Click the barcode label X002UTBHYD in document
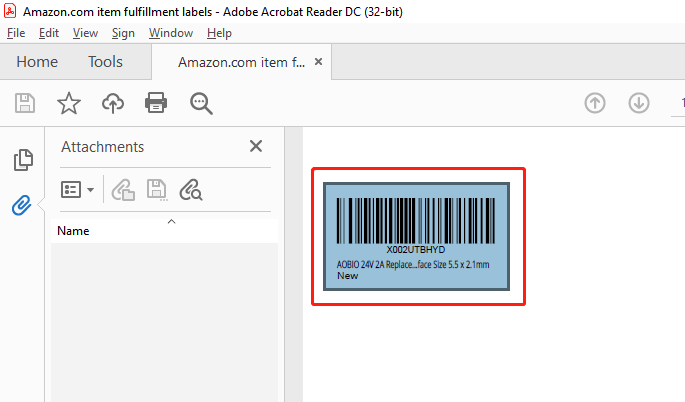The image size is (685, 402). click(416, 250)
